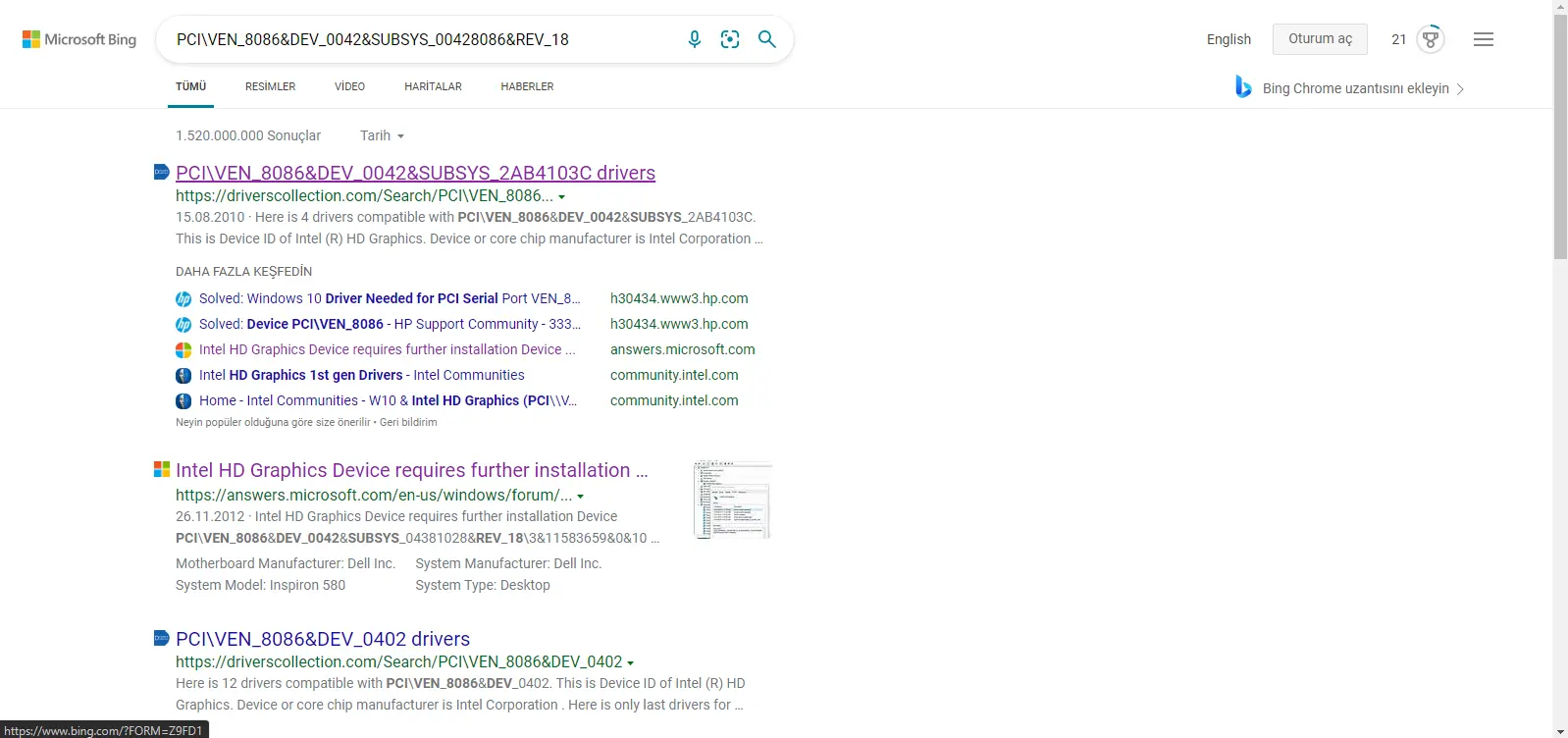1568x738 pixels.
Task: Open PCI\VEN_8086&DEV_0402 drivers result link
Action: pos(322,639)
